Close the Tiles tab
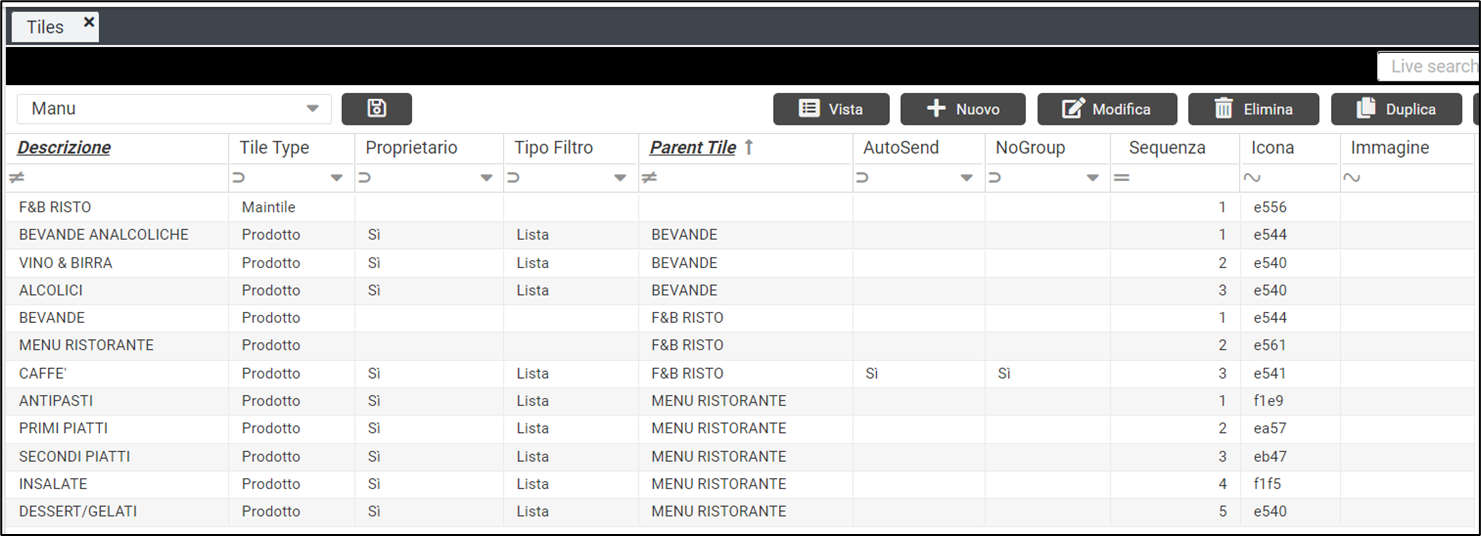The image size is (1481, 536). tap(89, 22)
